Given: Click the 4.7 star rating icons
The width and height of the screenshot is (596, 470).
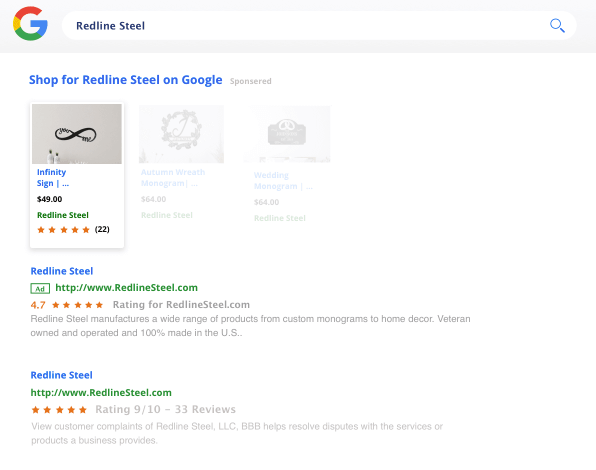Looking at the screenshot, I should [x=78, y=305].
